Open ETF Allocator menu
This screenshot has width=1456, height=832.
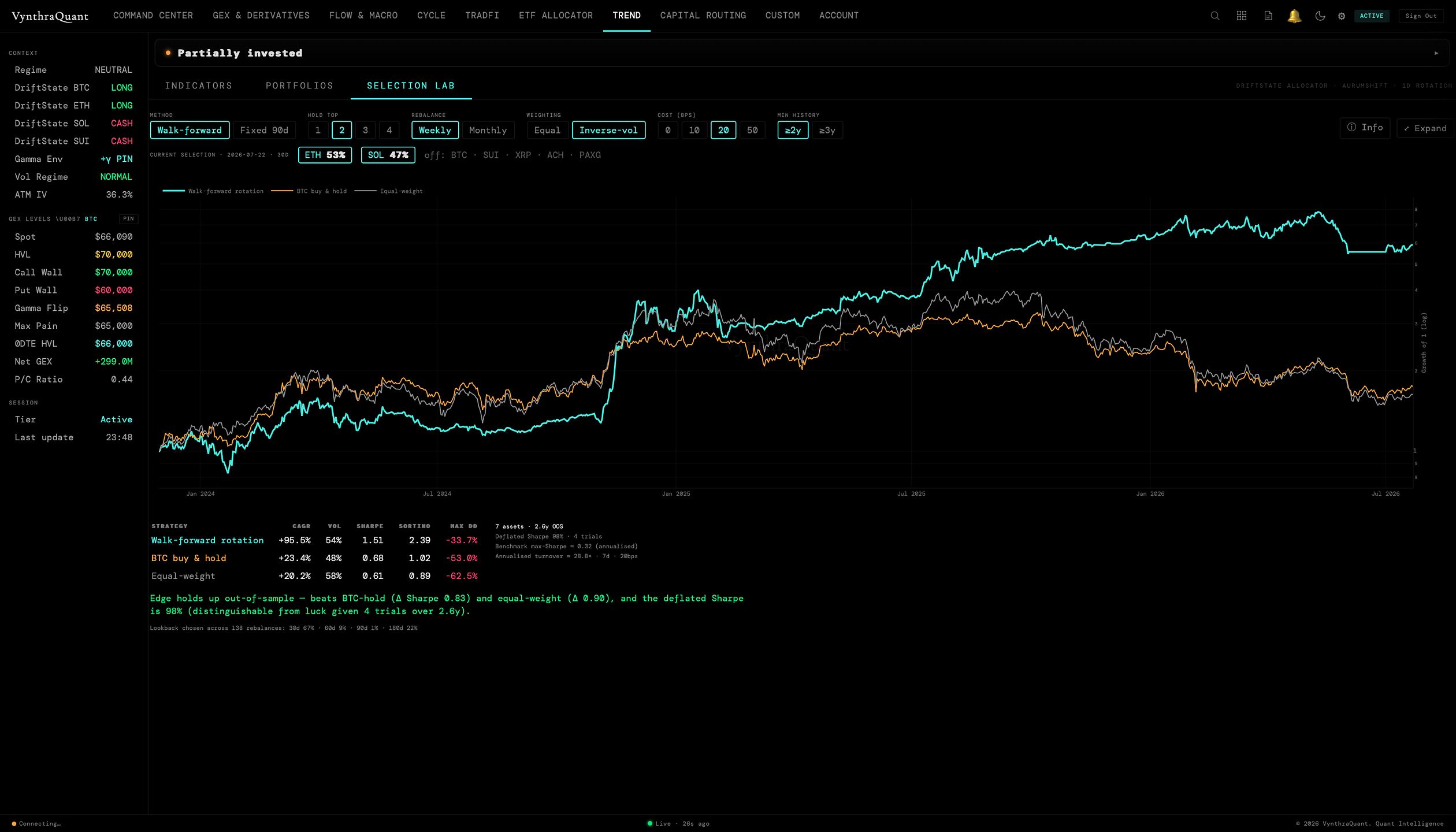tap(556, 16)
